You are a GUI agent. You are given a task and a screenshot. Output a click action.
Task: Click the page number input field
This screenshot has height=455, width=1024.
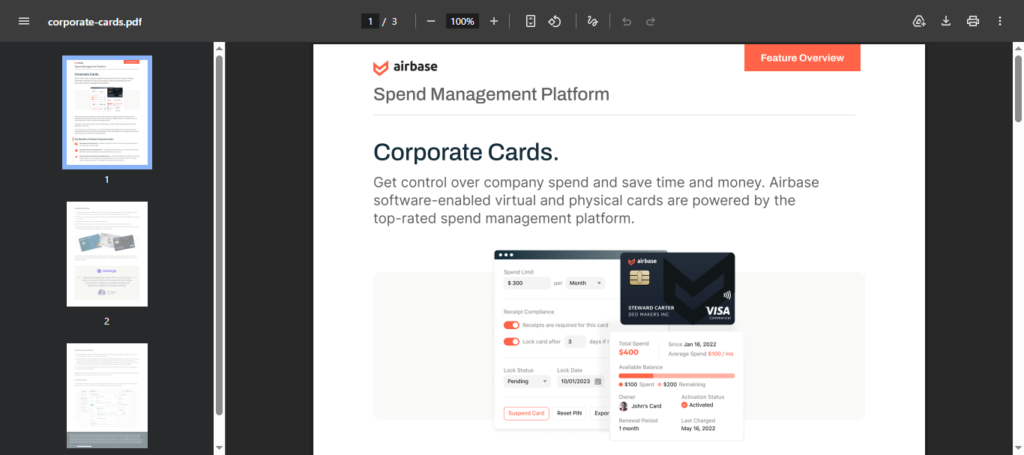tap(370, 21)
